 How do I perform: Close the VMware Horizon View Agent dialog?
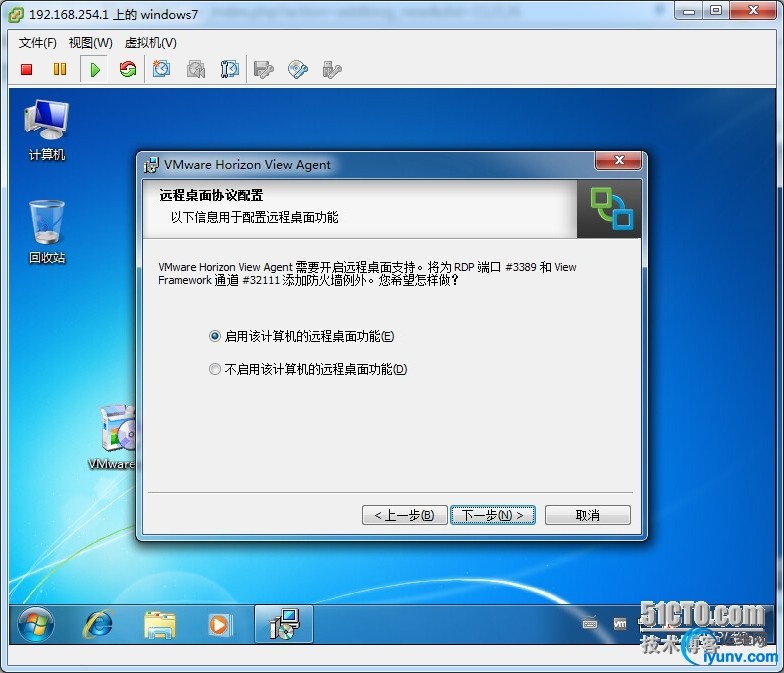tap(618, 160)
